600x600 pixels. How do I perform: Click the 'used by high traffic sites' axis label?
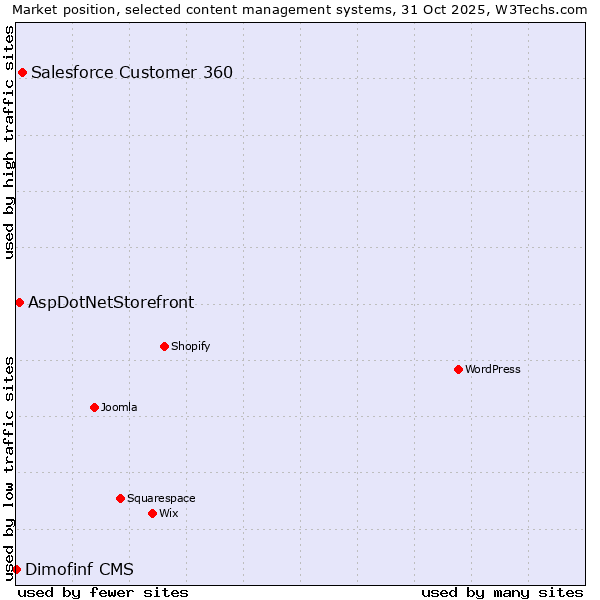(9, 142)
